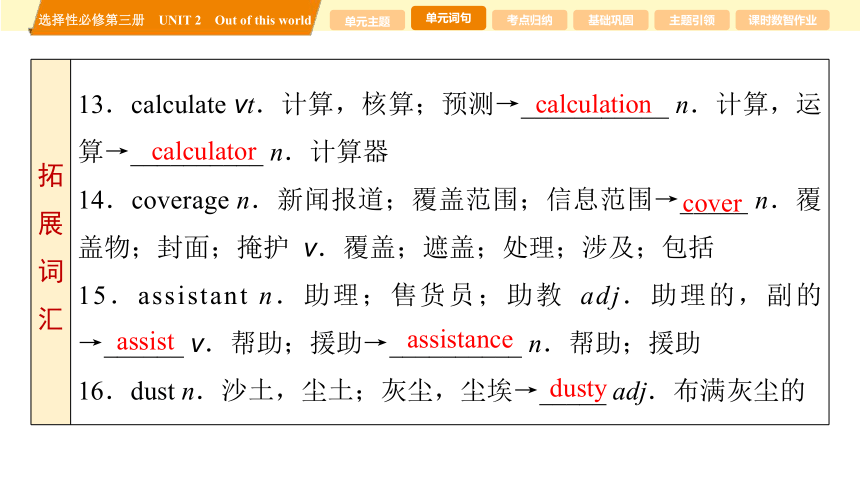860x484 pixels.
Task: Click the red answer 'calculation'
Action: click(593, 104)
